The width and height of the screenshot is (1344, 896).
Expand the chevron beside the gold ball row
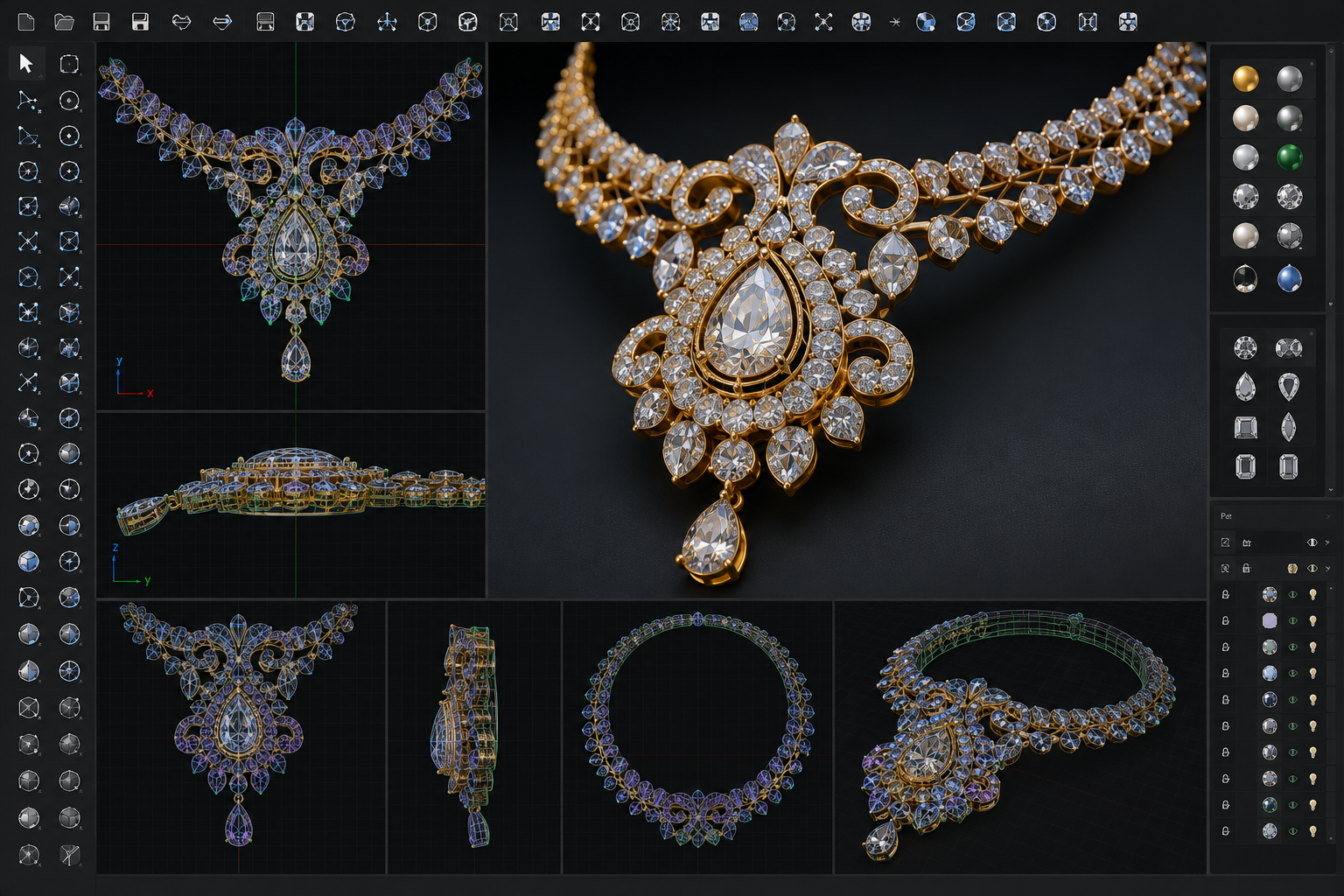click(1327, 569)
